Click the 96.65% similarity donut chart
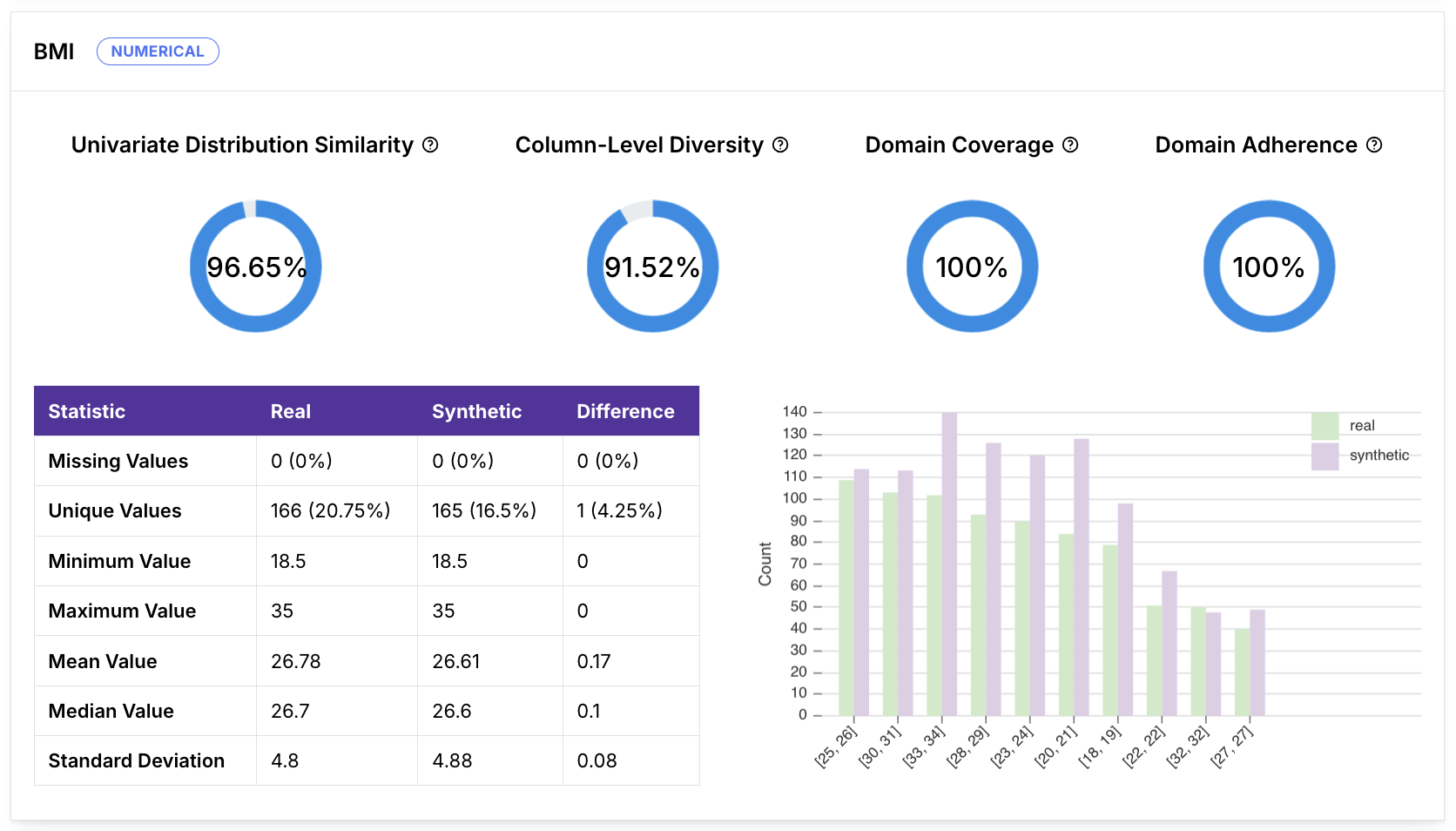This screenshot has height=831, width=1456. click(x=256, y=267)
